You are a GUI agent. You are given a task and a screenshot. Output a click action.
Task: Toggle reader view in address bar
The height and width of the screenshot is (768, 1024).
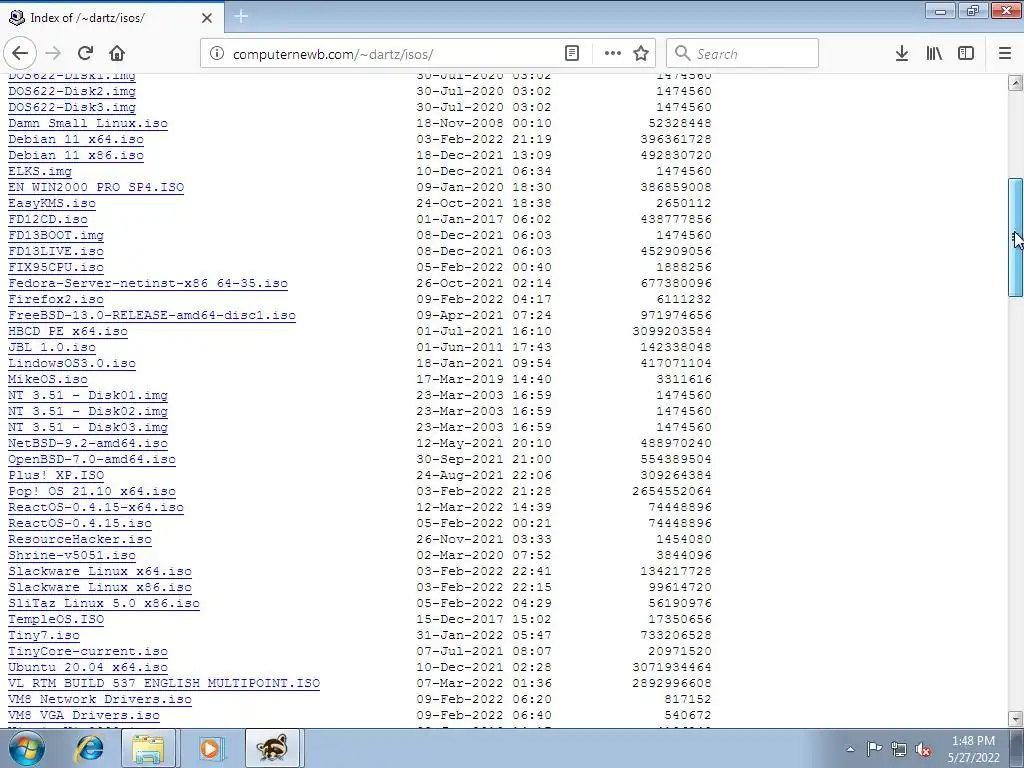(572, 54)
